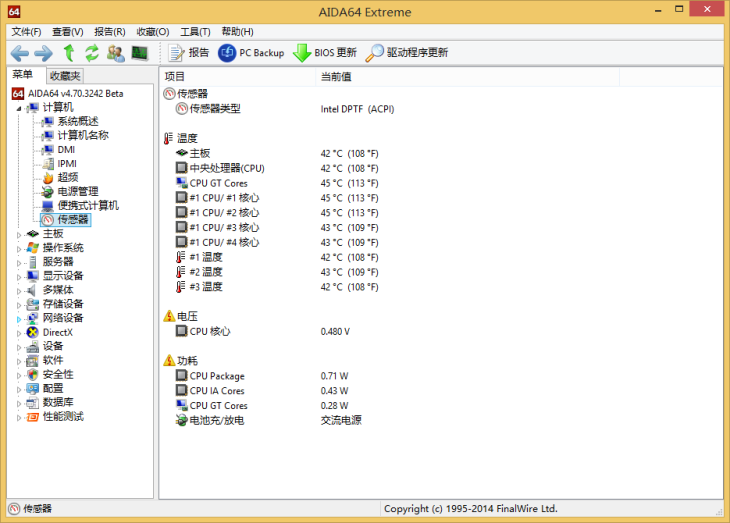The width and height of the screenshot is (730, 523).
Task: Select the 传感器类型 row
Action: (440, 109)
